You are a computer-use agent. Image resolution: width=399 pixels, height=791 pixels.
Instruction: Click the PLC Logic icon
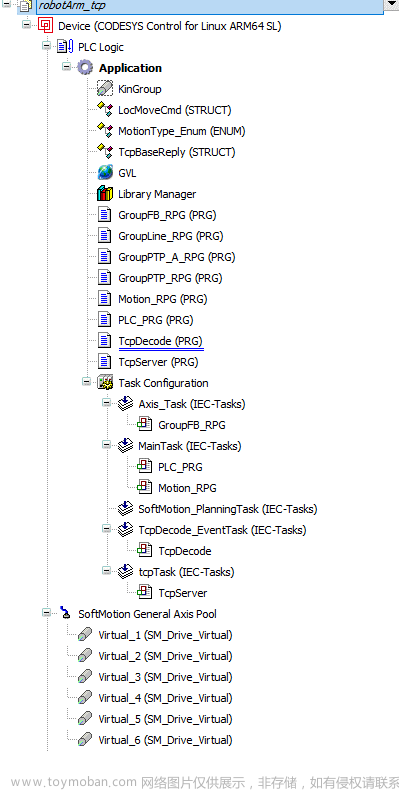65,47
